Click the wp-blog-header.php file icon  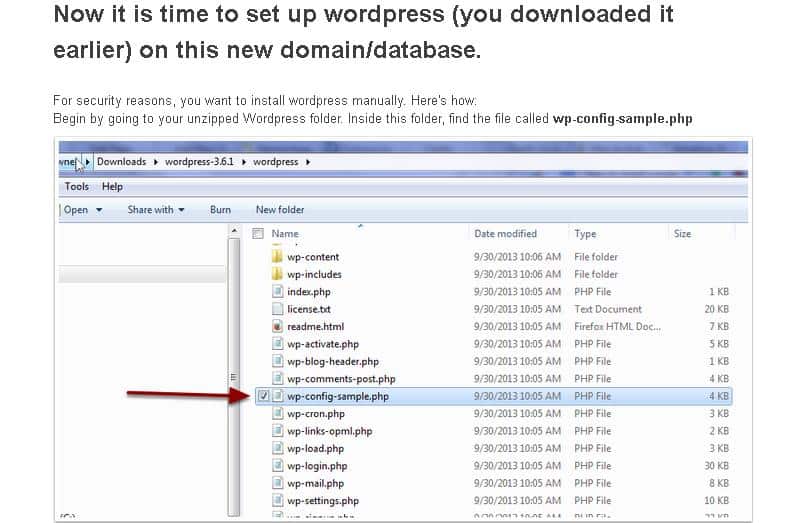click(x=277, y=361)
